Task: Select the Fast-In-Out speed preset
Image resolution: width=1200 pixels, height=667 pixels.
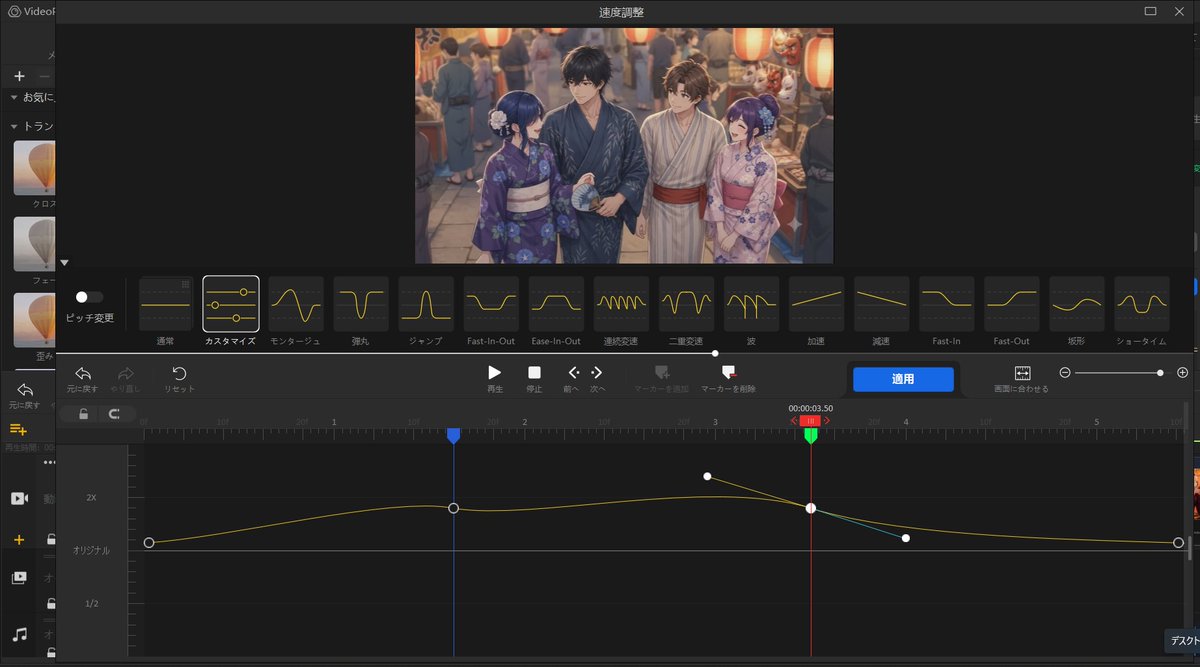Action: click(491, 304)
